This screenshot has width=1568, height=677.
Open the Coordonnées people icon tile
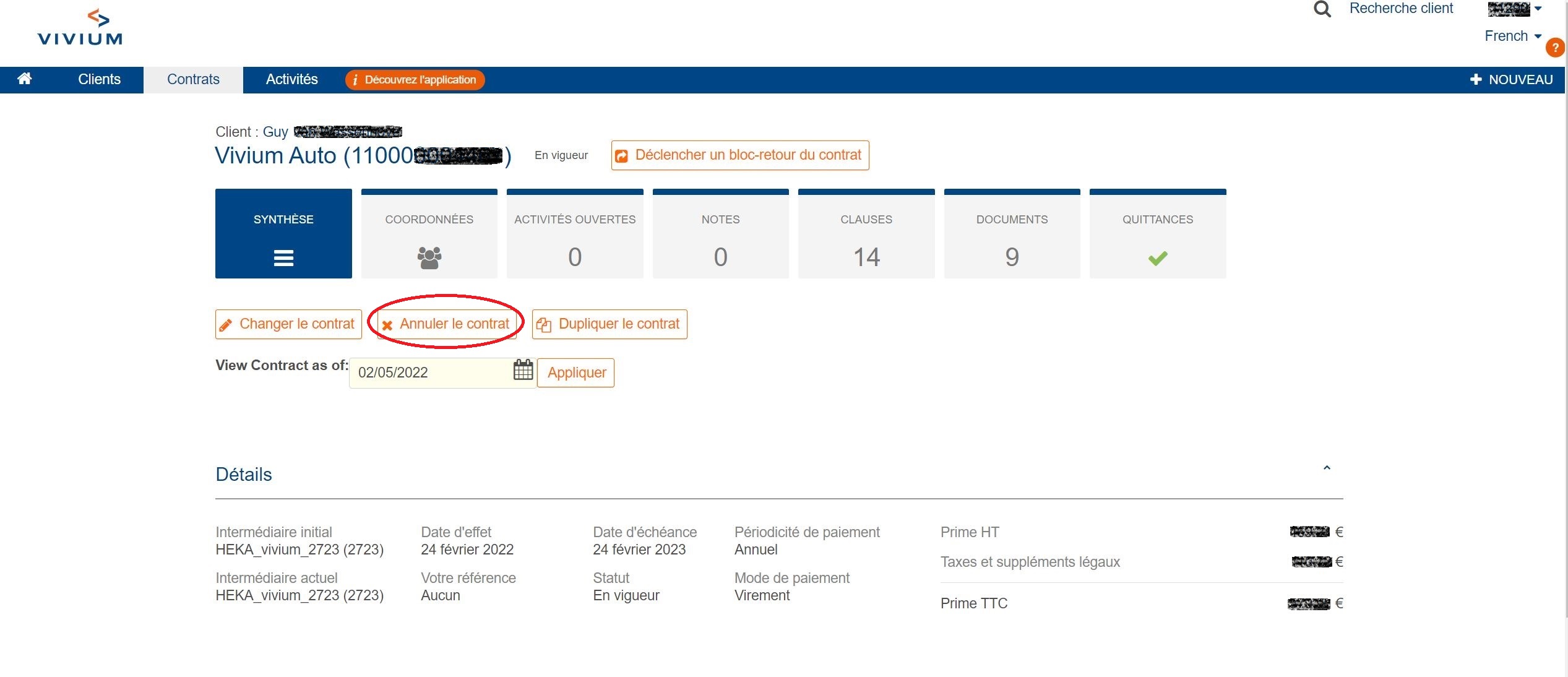click(429, 234)
